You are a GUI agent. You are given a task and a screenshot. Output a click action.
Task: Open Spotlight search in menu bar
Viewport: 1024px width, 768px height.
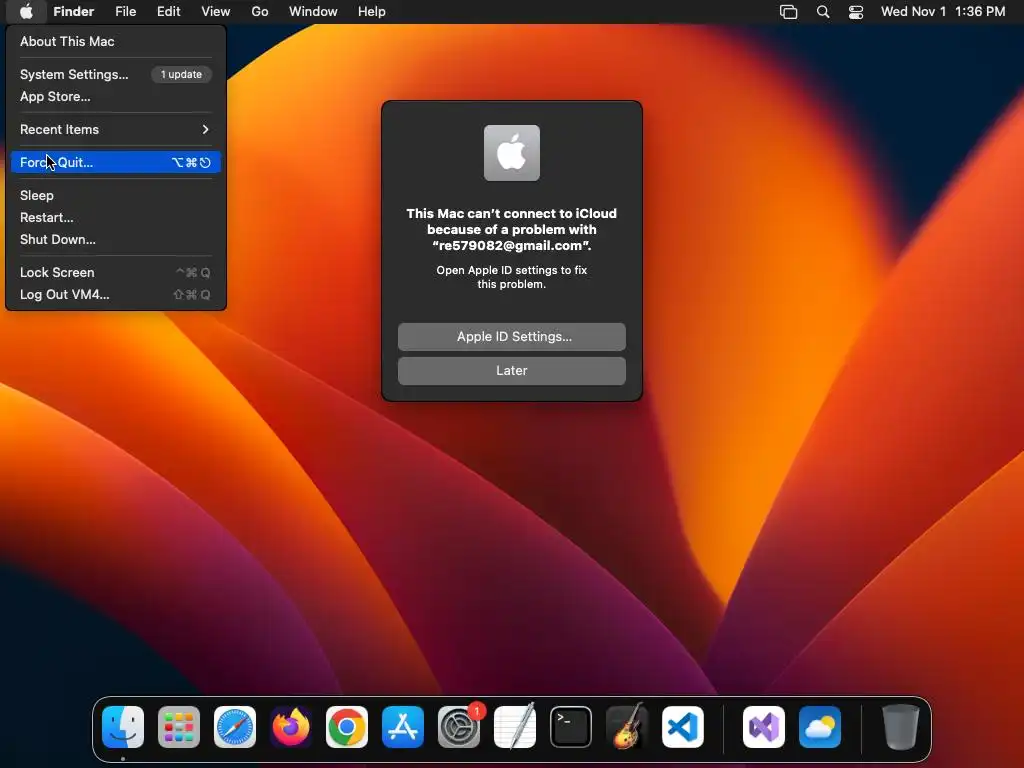(823, 12)
